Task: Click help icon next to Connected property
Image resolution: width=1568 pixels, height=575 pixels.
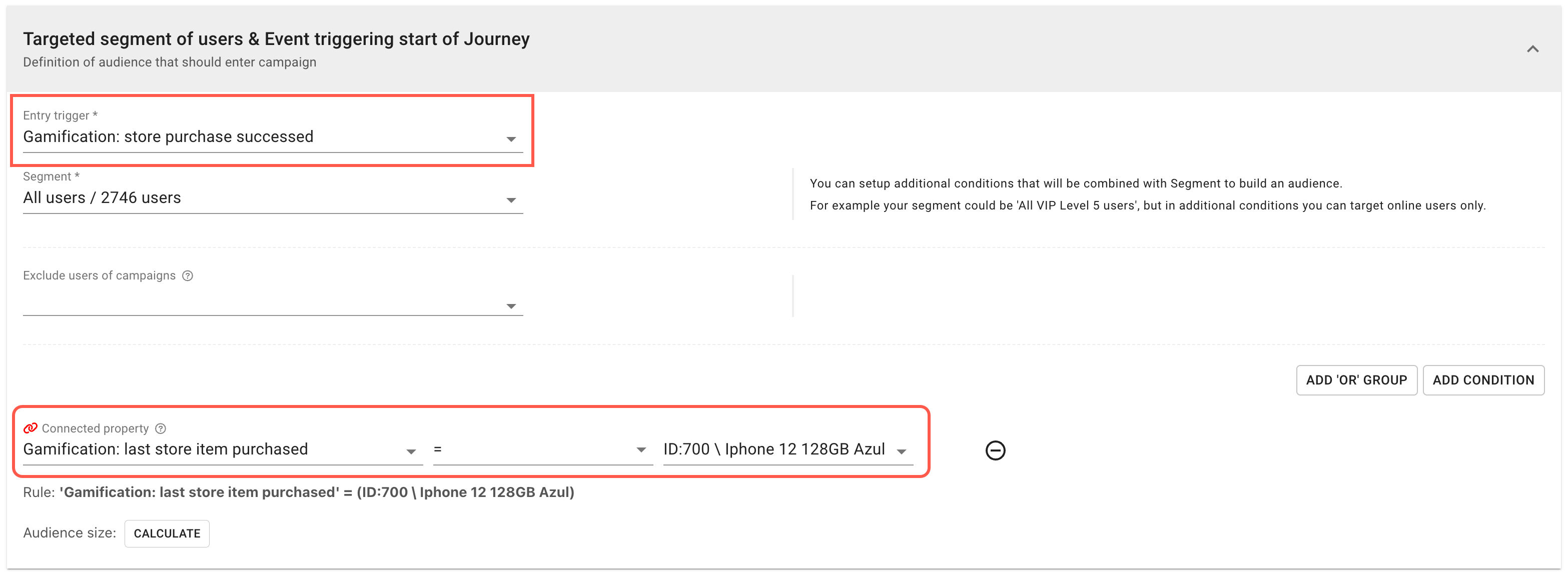Action: coord(161,428)
